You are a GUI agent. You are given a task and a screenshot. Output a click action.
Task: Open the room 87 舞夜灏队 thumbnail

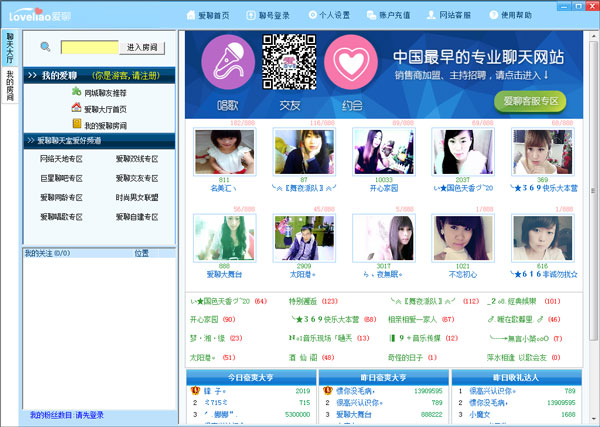click(x=304, y=152)
